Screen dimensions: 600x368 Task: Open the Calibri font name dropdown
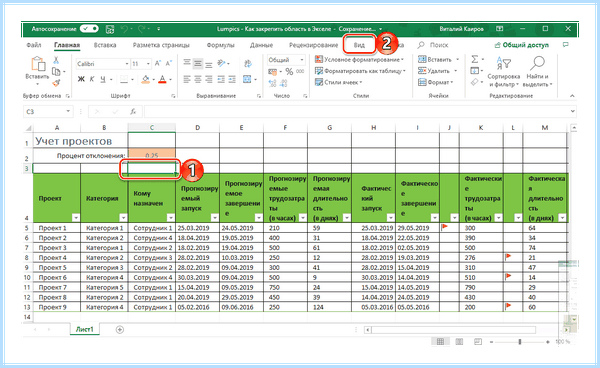[x=127, y=64]
